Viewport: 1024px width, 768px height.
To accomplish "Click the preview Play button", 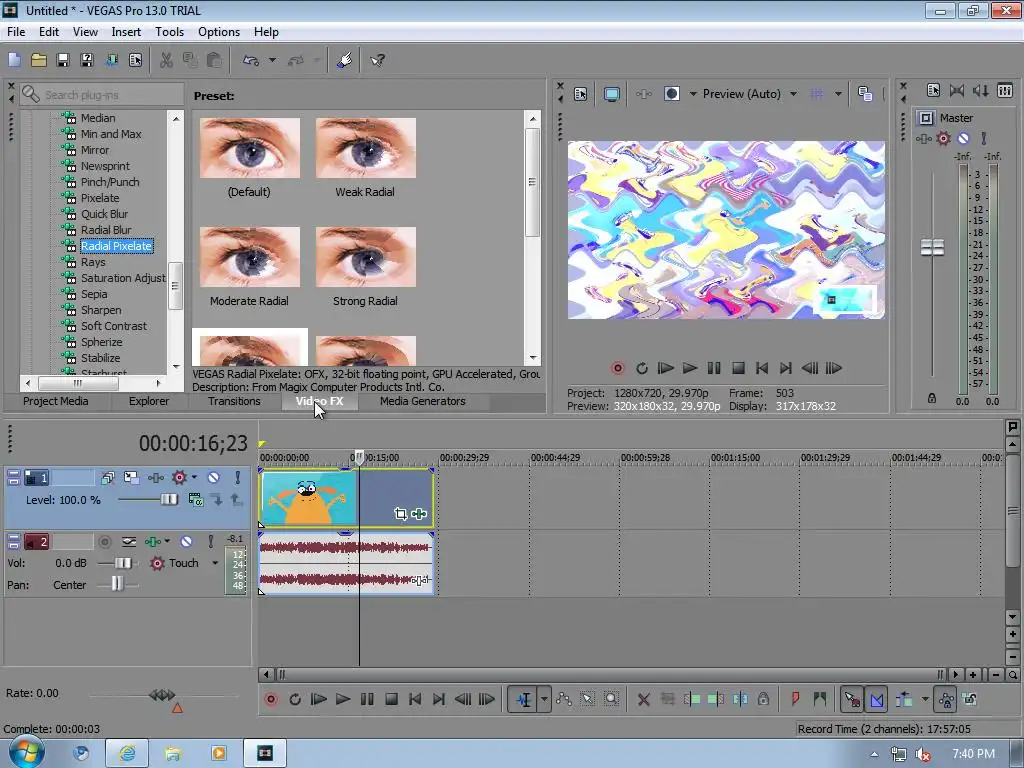I will coord(690,368).
